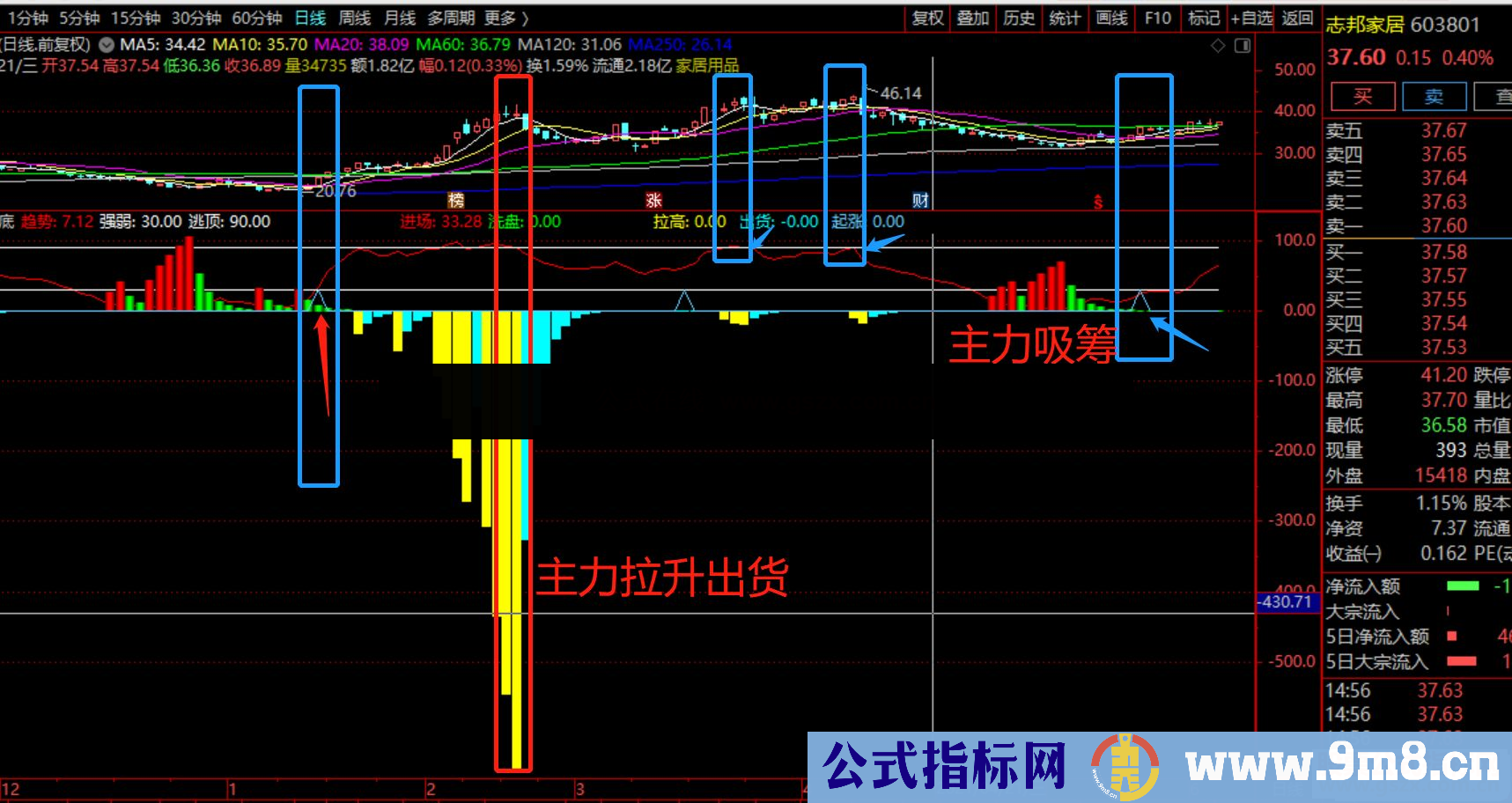Click the red S marker on chart
1512x803 pixels.
(x=1098, y=202)
